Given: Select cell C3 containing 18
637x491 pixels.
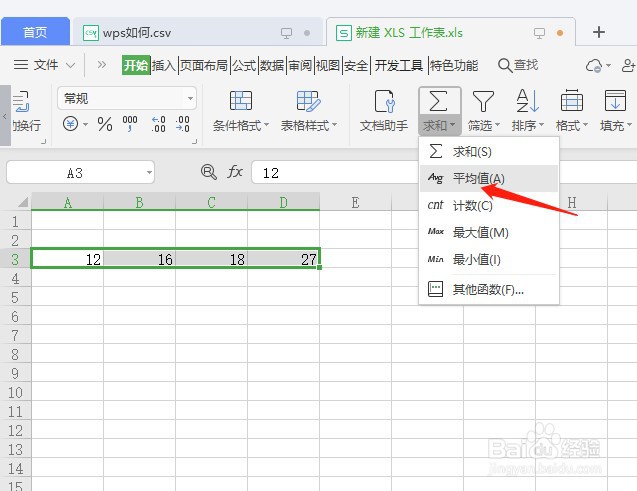Looking at the screenshot, I should point(211,259).
